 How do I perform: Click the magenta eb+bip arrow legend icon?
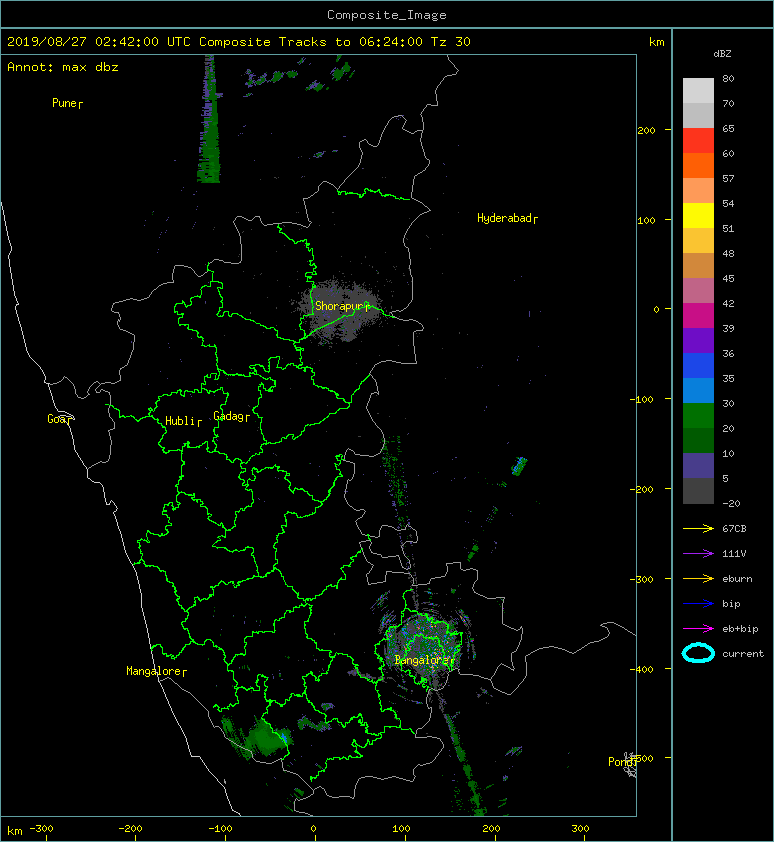click(x=698, y=629)
